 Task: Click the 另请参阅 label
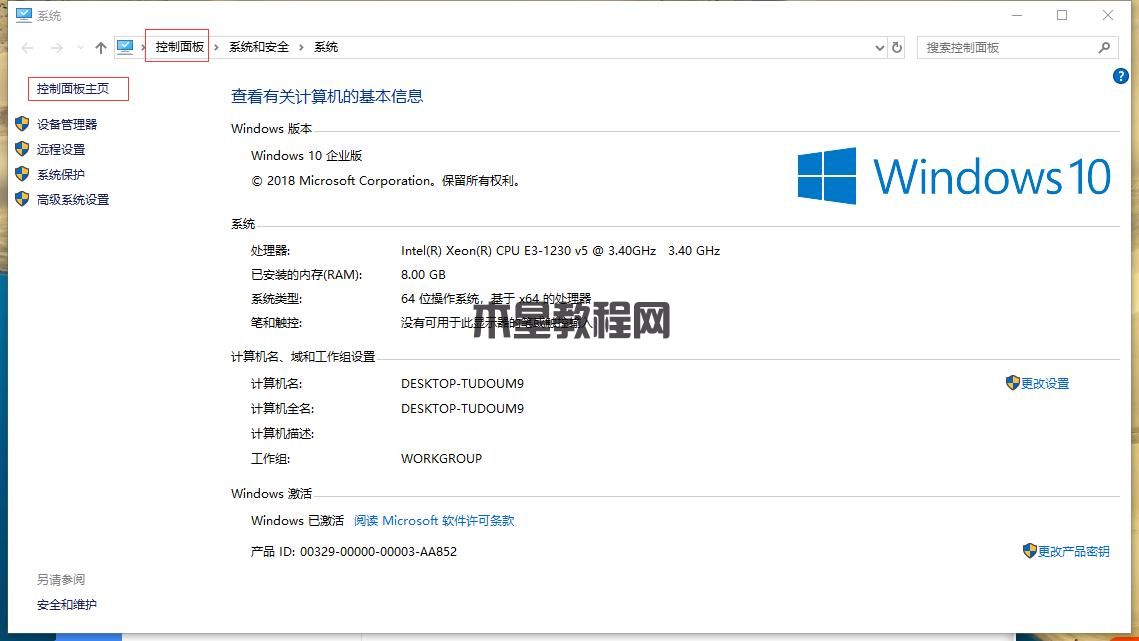61,579
